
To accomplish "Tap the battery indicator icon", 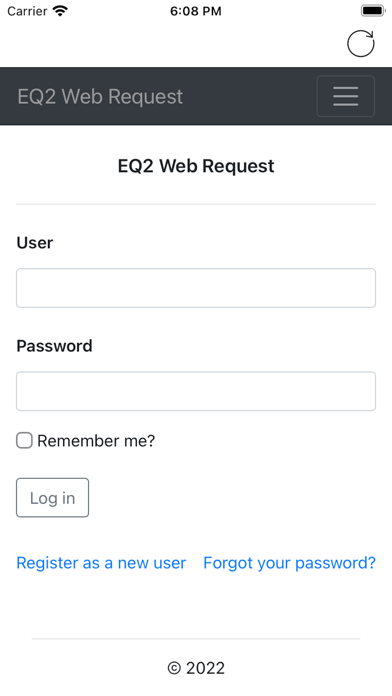I will [x=372, y=11].
